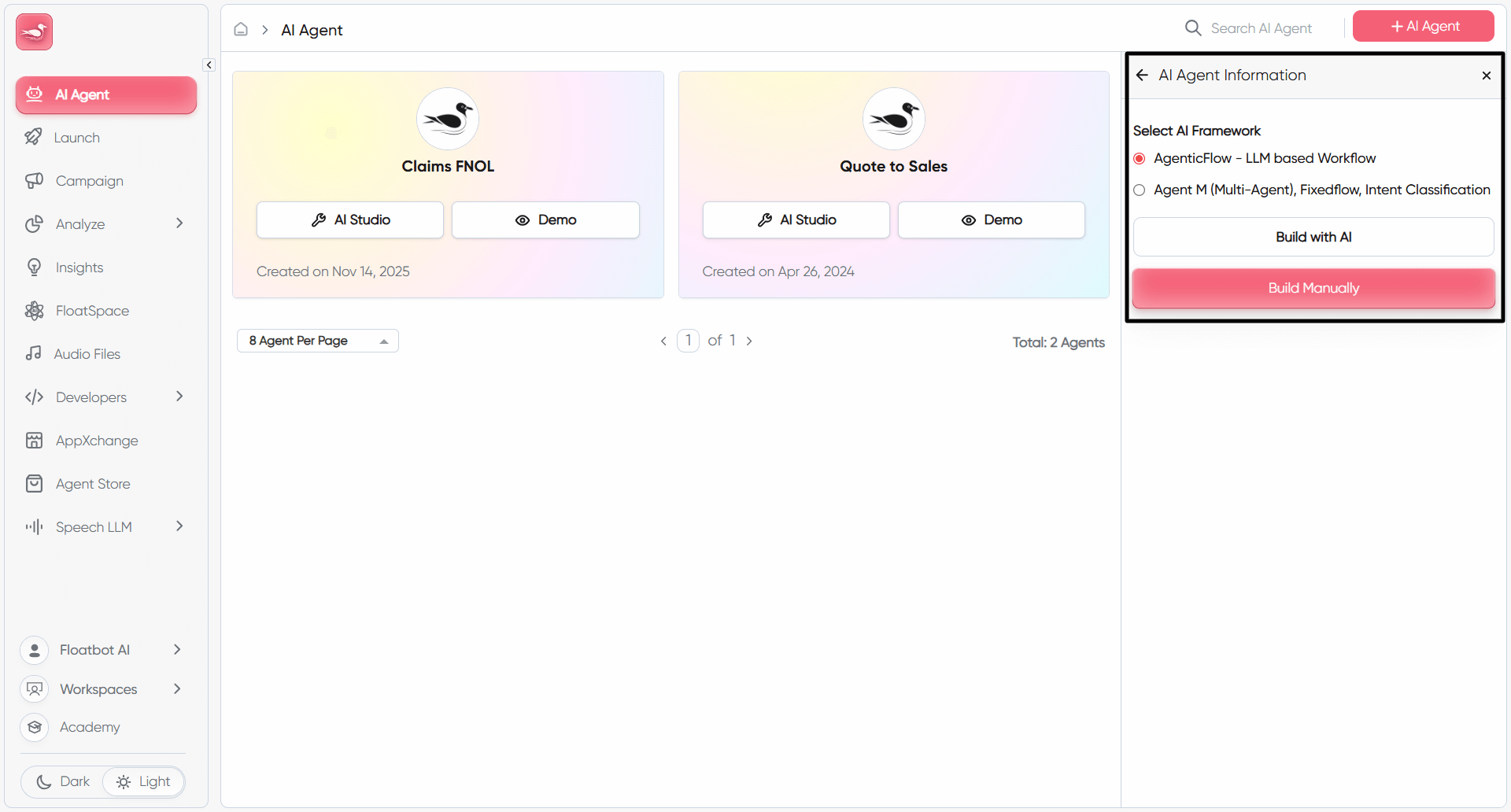Collapse the left sidebar panel
This screenshot has height=812, width=1511.
click(x=209, y=65)
